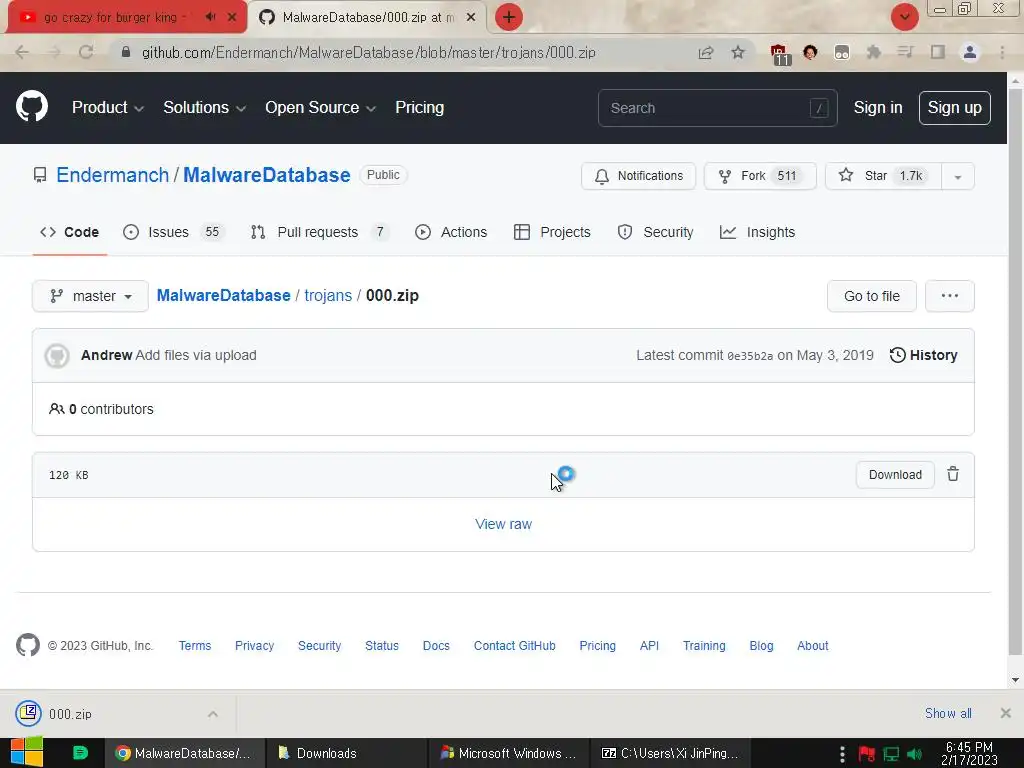Open the browser extensions puzzle icon
The image size is (1024, 768).
(873, 52)
